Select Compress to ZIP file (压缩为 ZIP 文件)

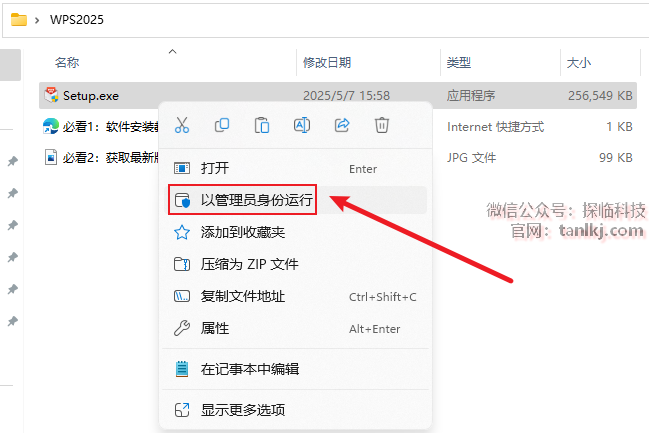(295, 264)
